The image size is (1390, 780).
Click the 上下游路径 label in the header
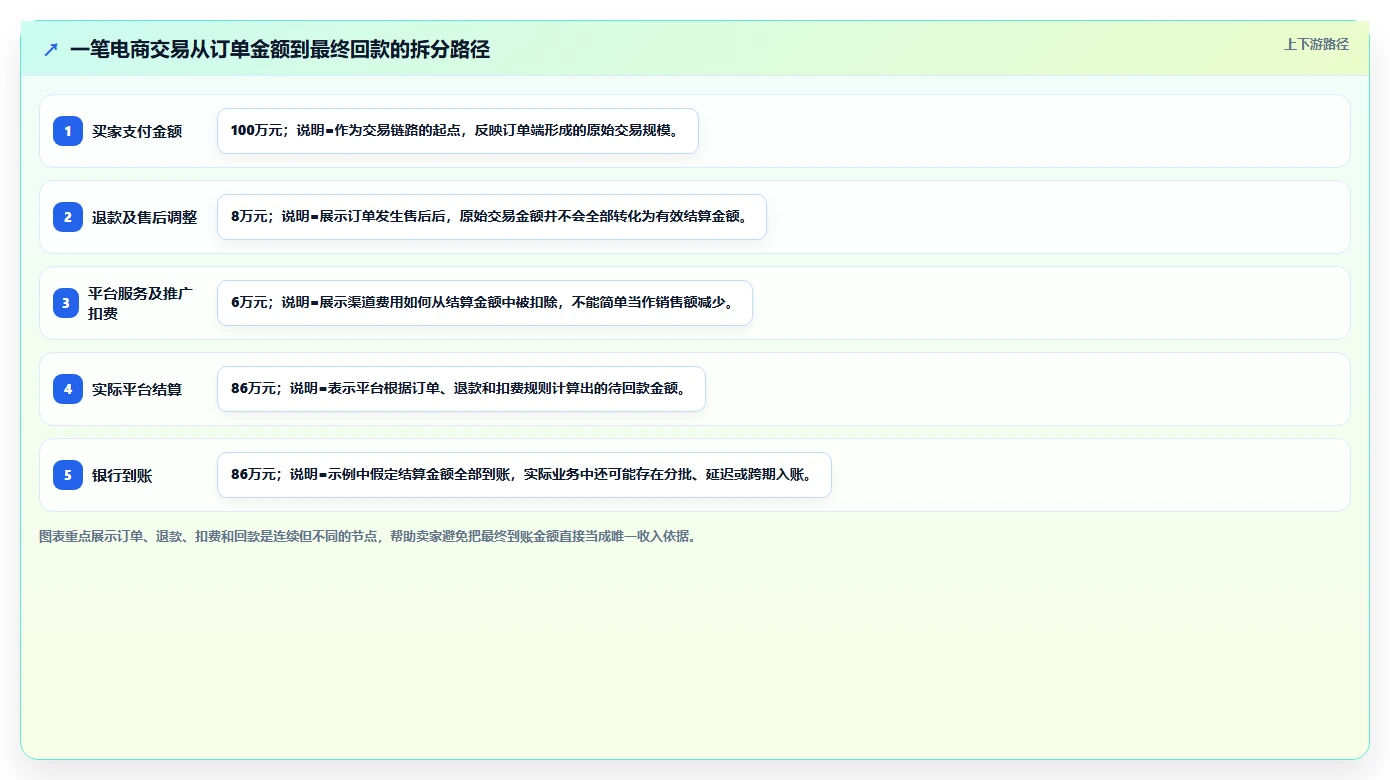1316,44
